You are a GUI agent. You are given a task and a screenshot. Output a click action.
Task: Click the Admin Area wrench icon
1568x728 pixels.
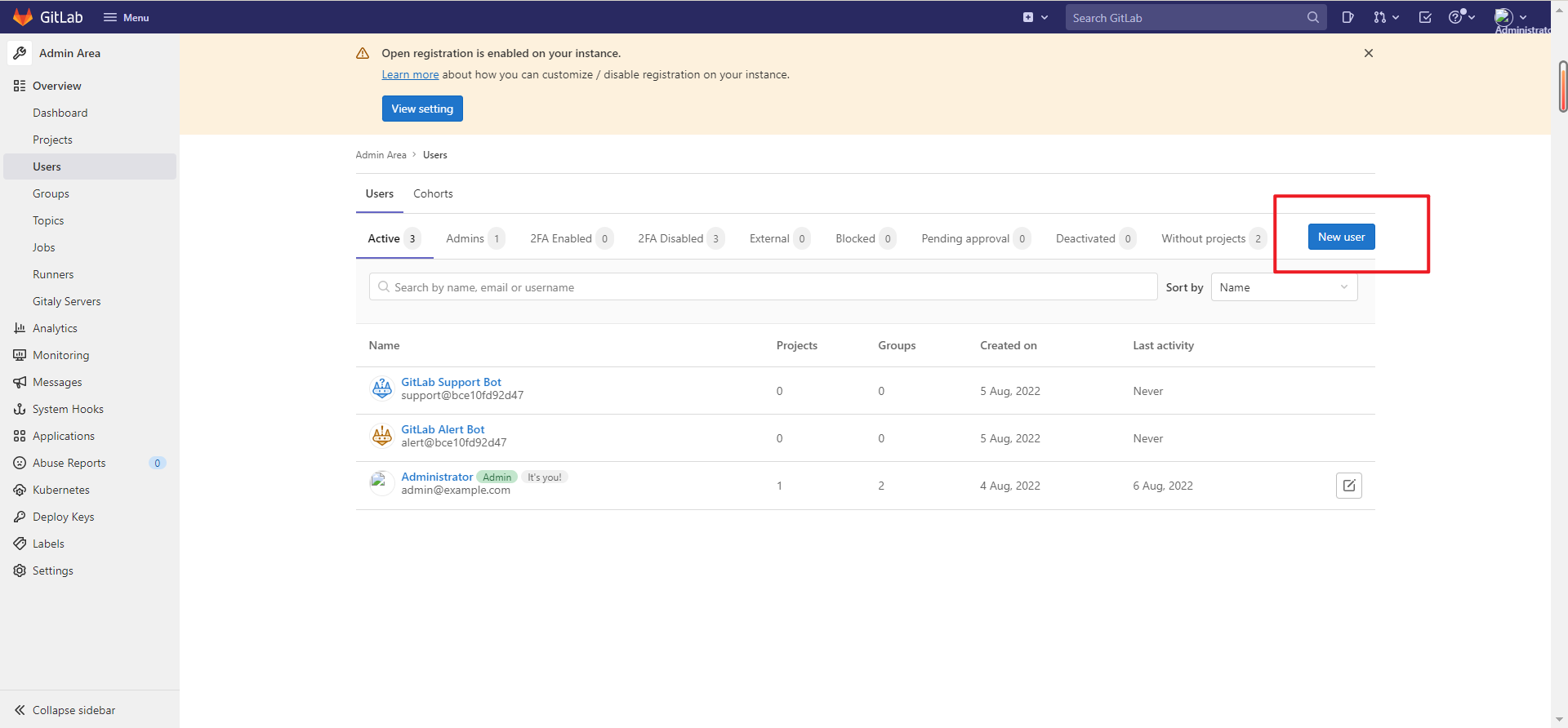pos(20,53)
